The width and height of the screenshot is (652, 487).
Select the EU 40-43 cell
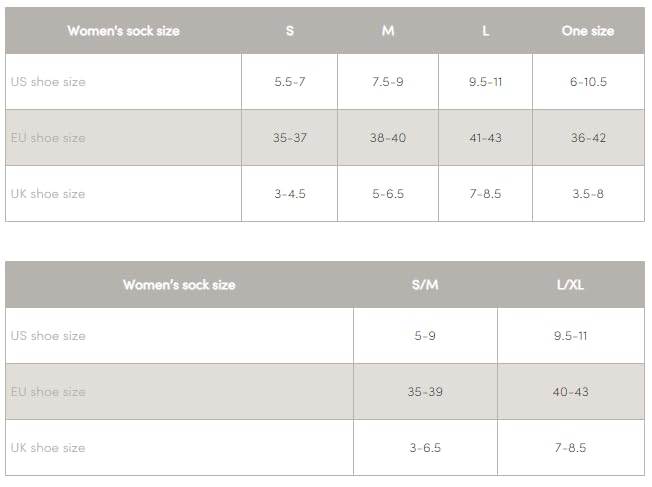pyautogui.click(x=570, y=392)
